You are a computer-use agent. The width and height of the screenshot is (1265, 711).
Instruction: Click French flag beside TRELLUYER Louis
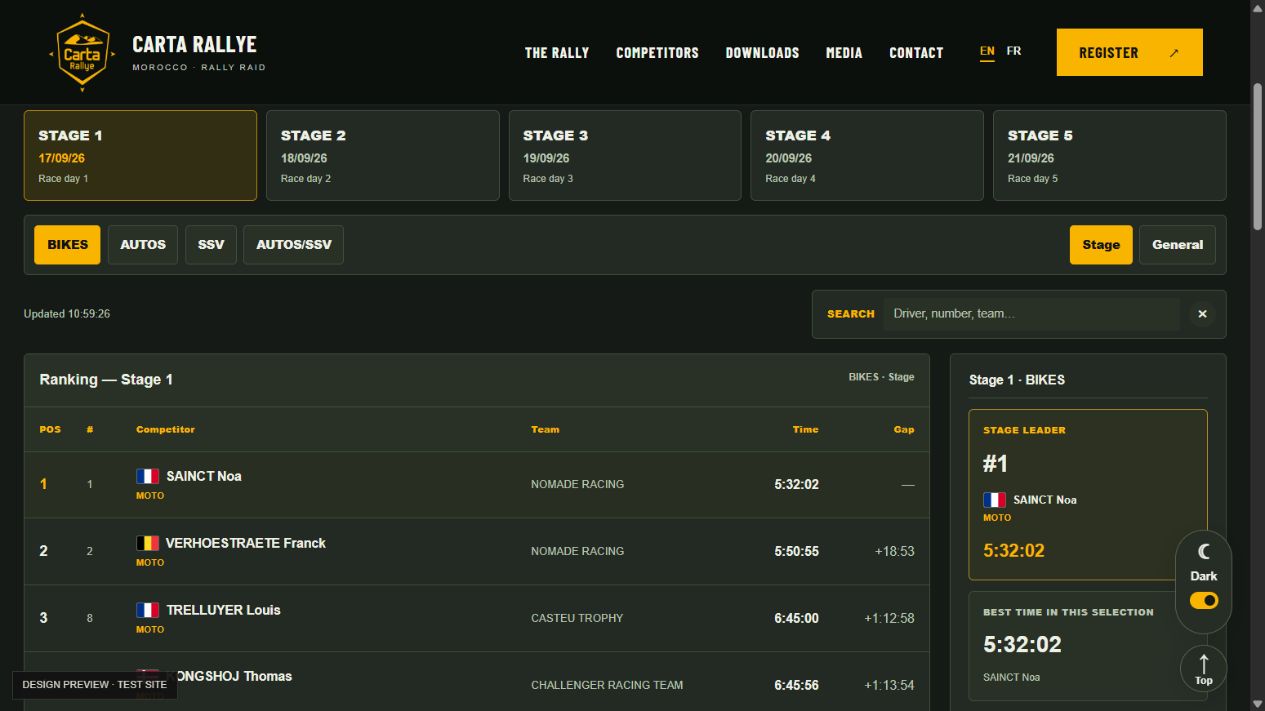coord(148,610)
